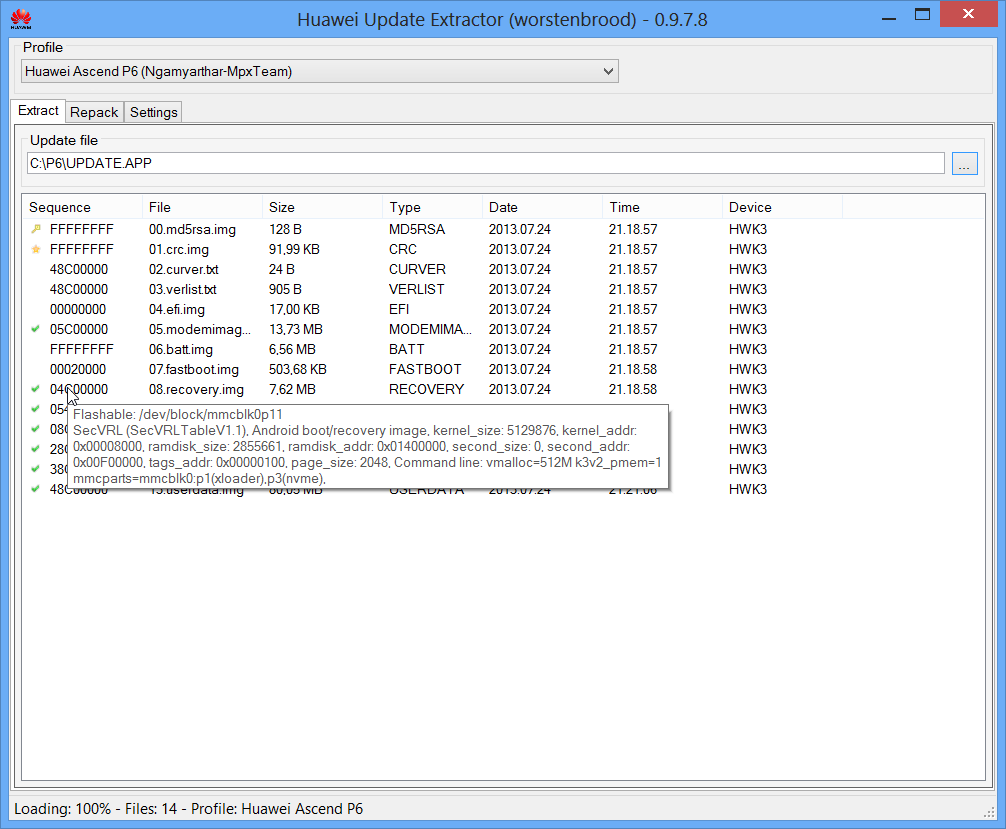Sort by Device column header

782,207
